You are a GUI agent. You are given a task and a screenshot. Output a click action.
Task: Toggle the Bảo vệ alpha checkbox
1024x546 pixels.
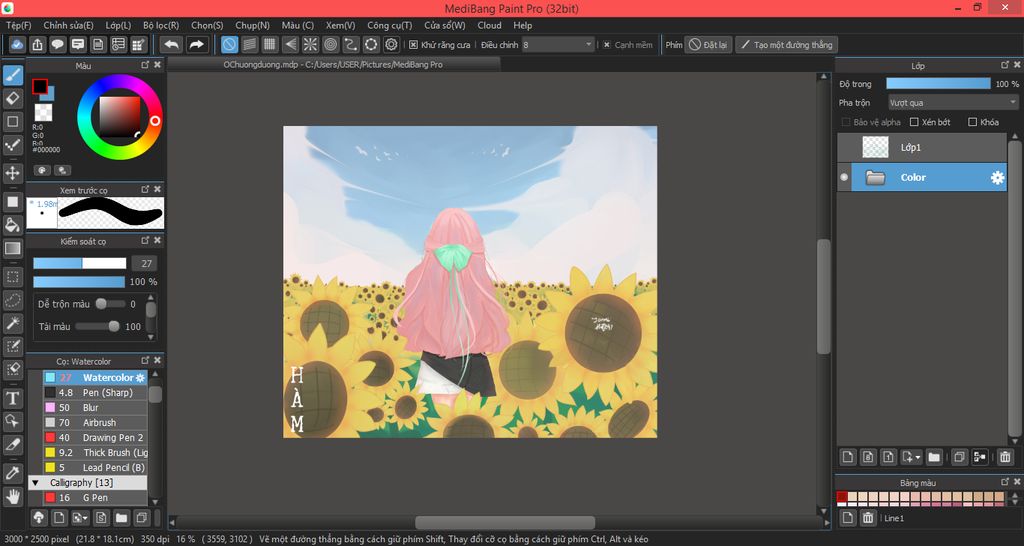point(846,122)
